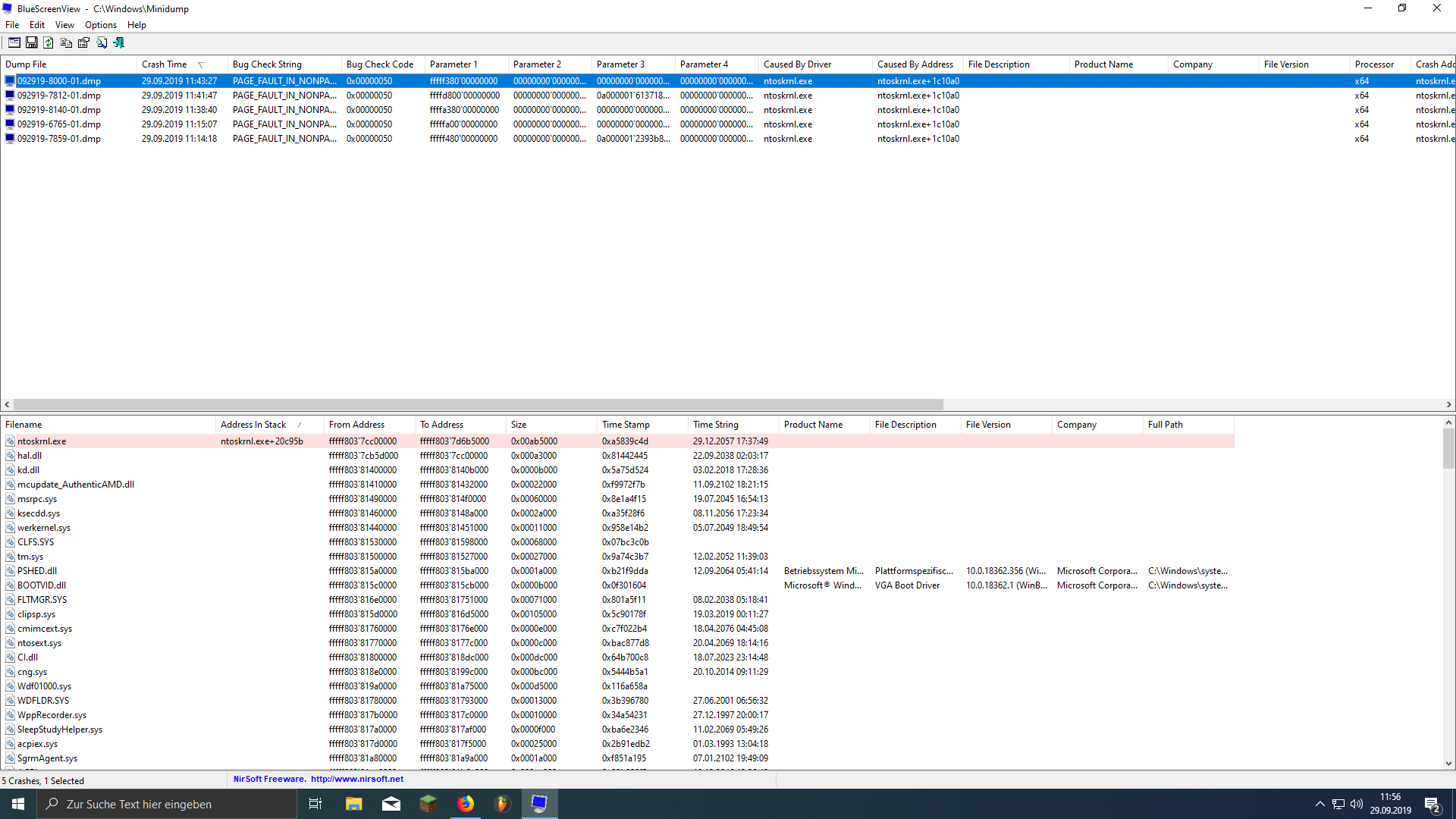Click the Refresh toolbar icon
This screenshot has width=1456, height=819.
click(49, 43)
